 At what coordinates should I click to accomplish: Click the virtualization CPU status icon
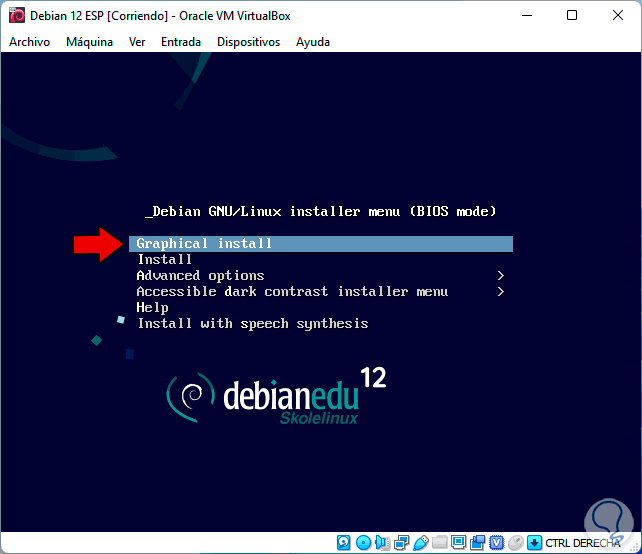point(496,543)
